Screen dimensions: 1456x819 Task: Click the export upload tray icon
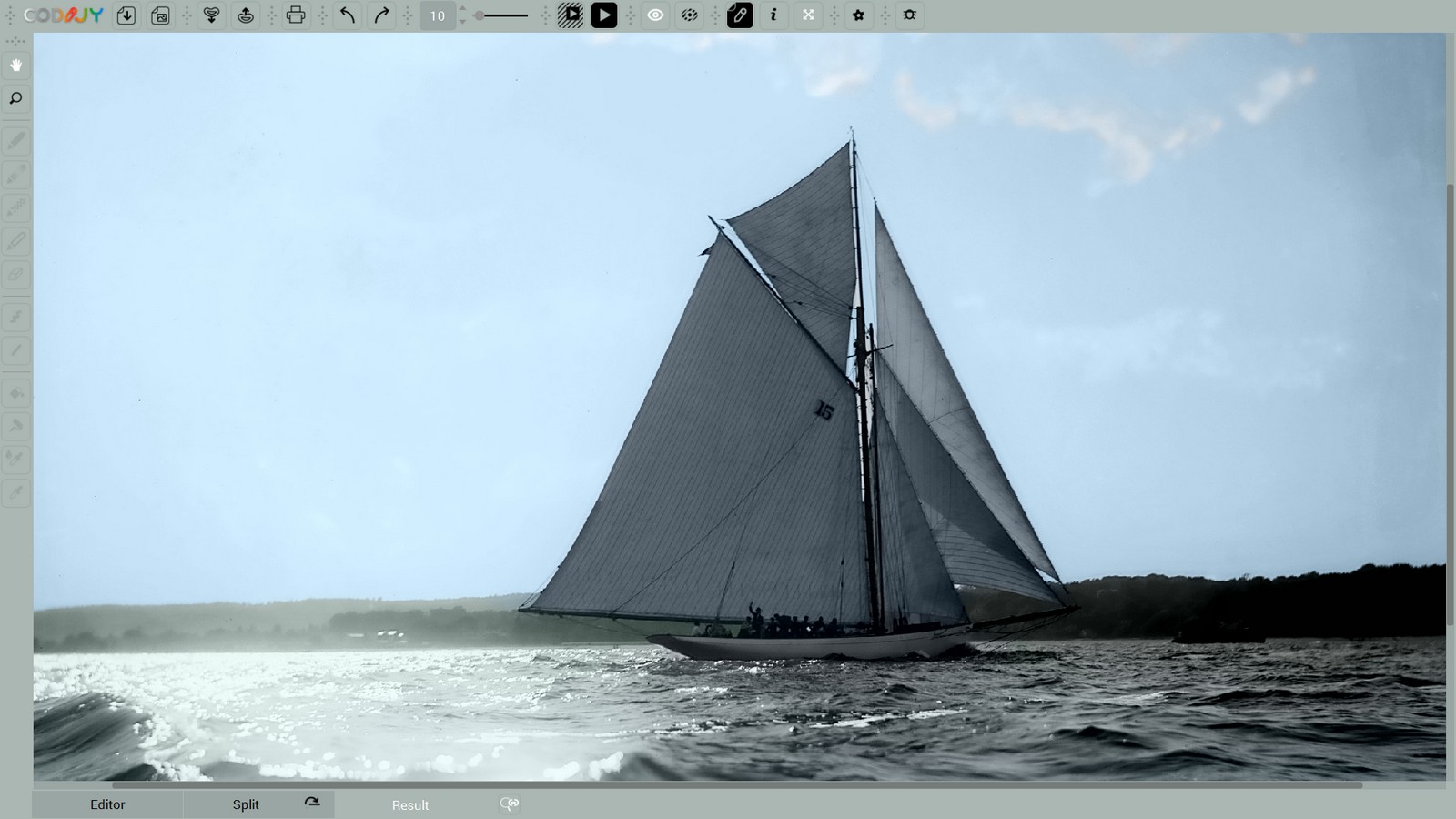[x=246, y=15]
